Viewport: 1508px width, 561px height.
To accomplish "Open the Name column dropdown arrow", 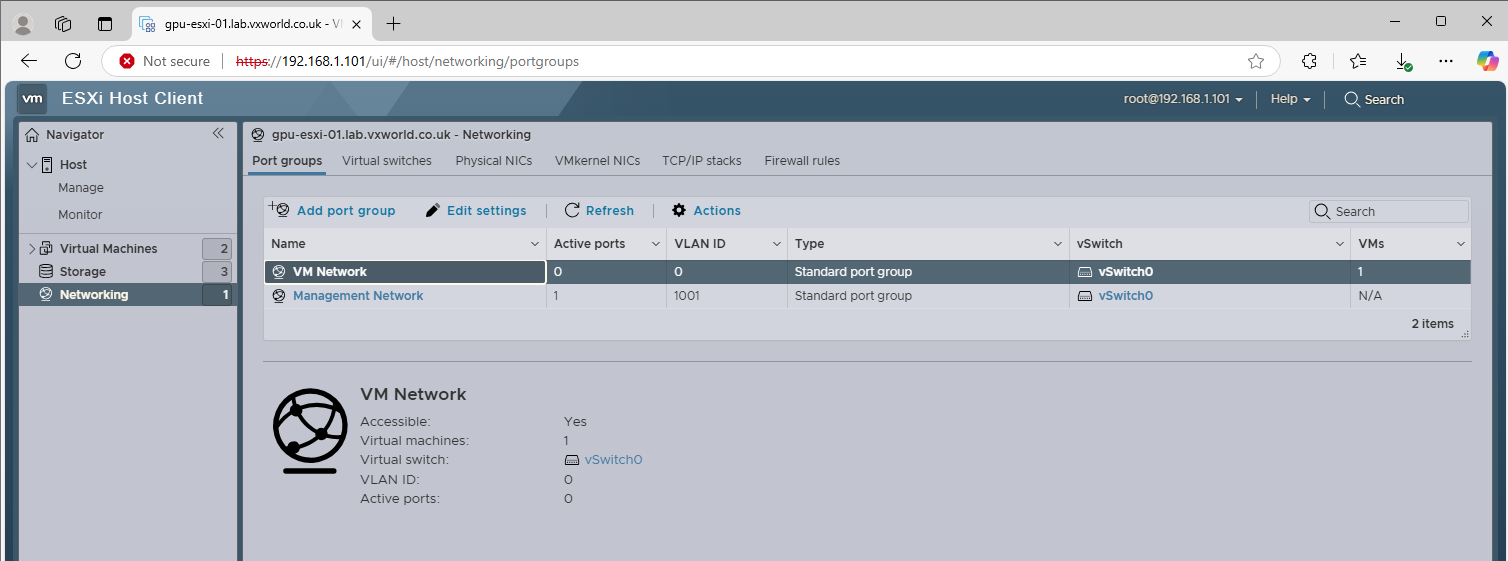I will pos(534,244).
